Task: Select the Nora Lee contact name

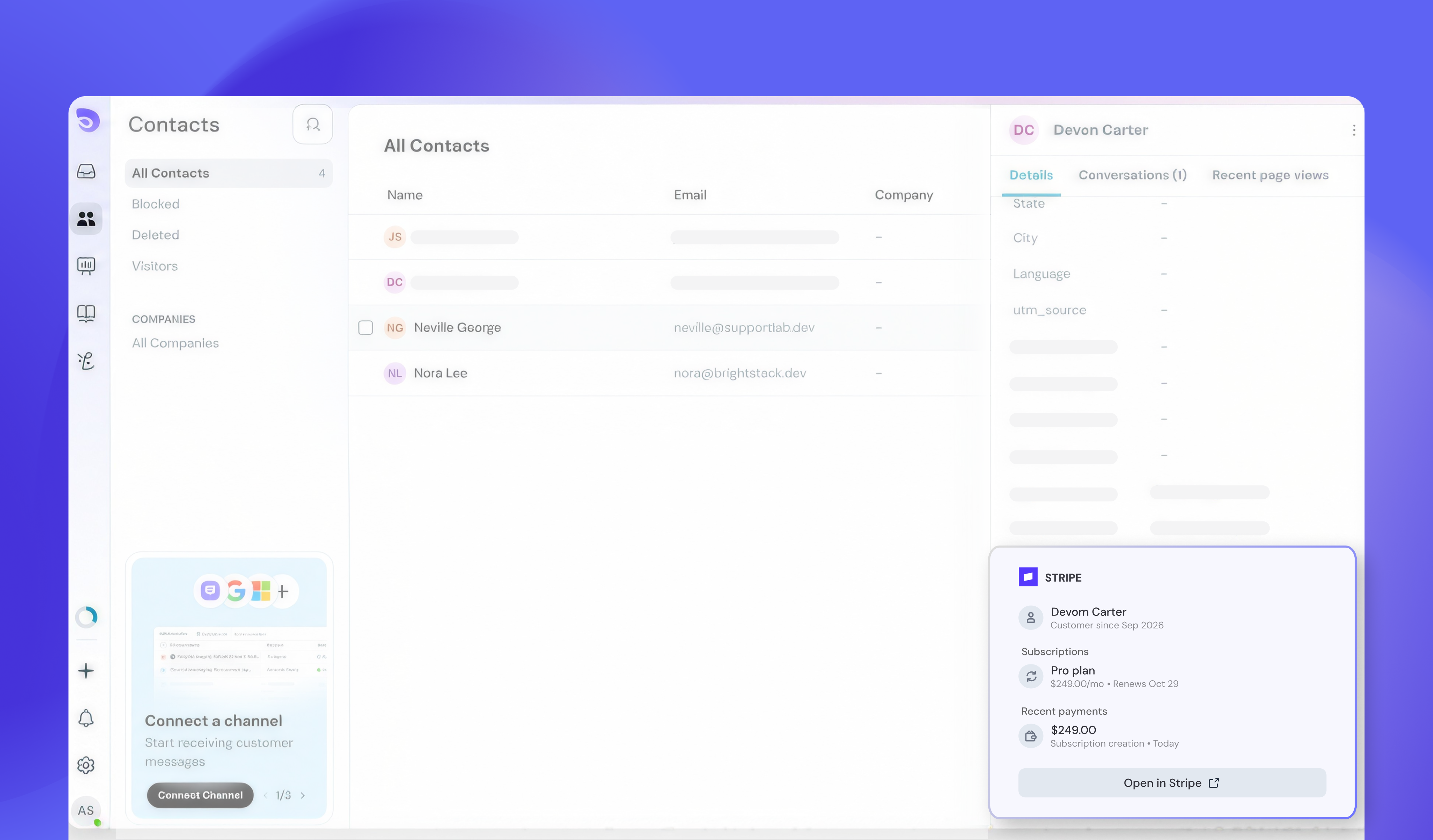Action: [x=440, y=373]
